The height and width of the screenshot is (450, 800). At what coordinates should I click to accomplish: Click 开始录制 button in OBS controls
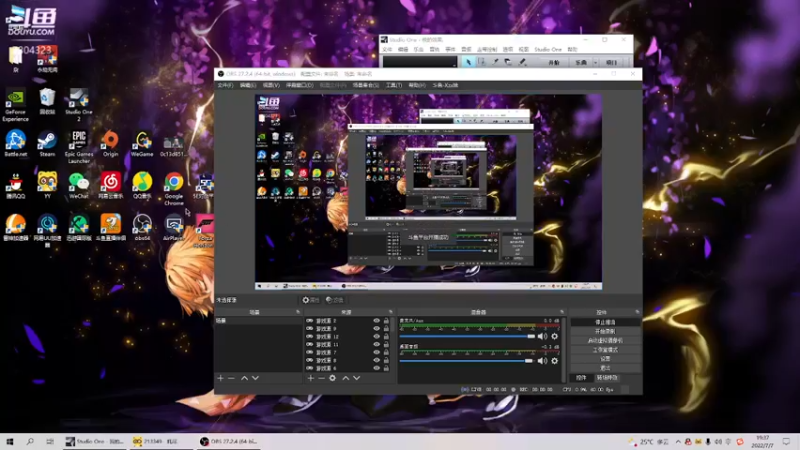pos(605,332)
